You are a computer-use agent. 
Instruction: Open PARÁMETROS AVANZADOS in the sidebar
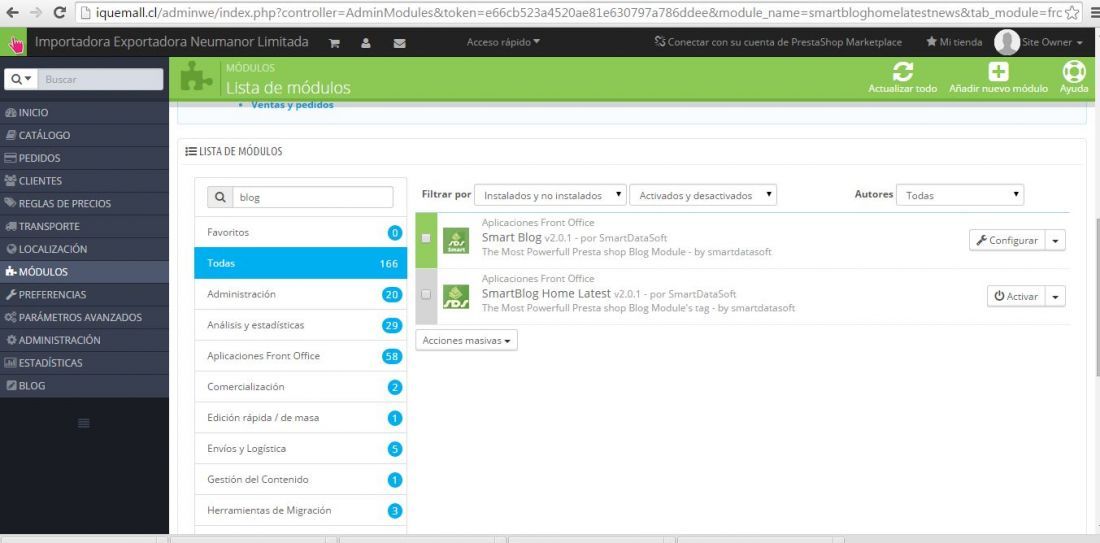click(x=84, y=317)
